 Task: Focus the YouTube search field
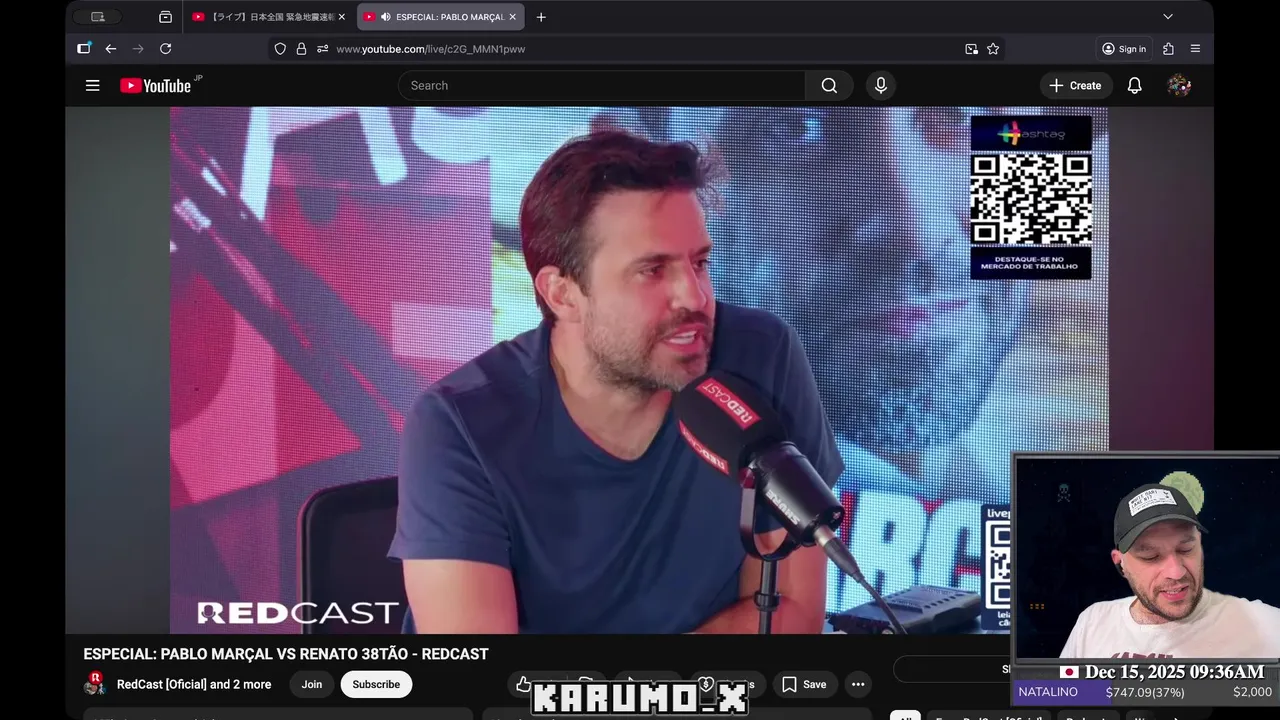pos(602,85)
